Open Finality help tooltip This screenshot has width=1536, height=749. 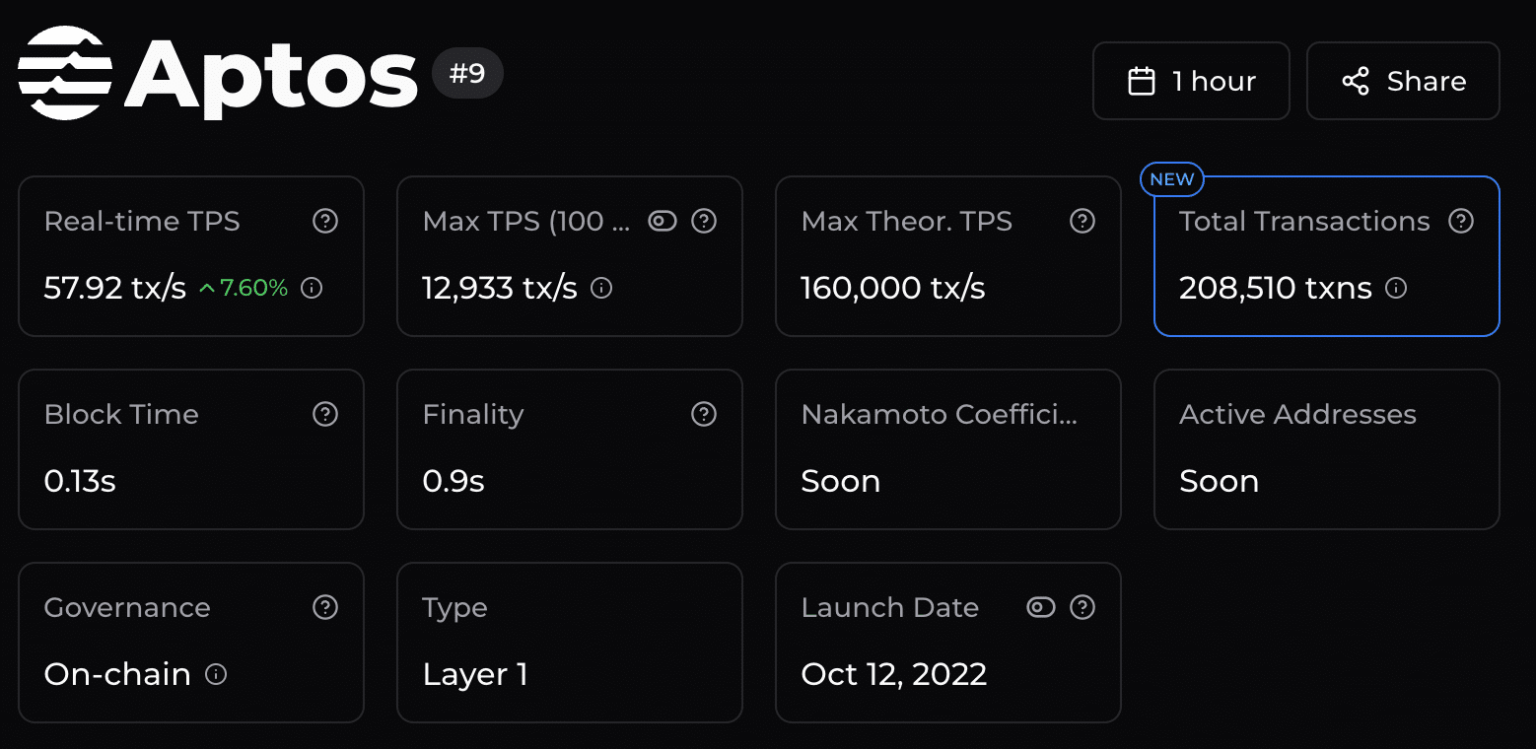[x=703, y=414]
